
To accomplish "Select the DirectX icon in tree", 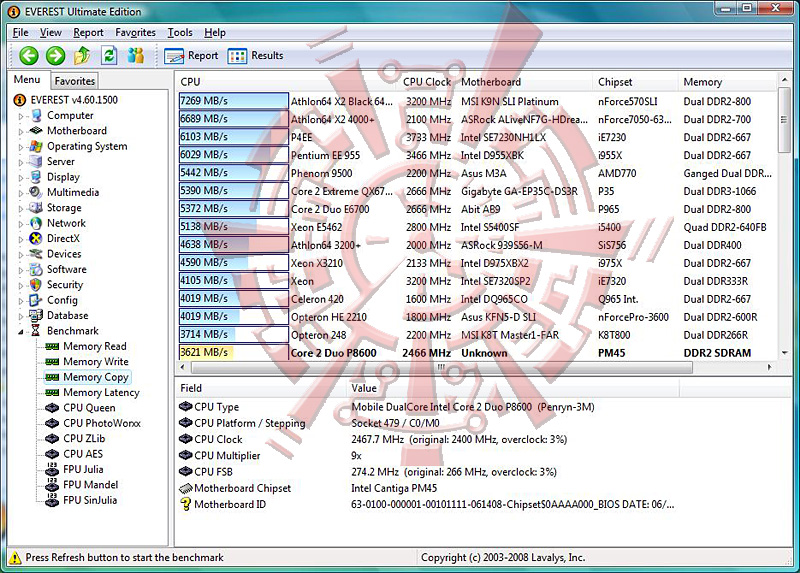I will (x=36, y=238).
